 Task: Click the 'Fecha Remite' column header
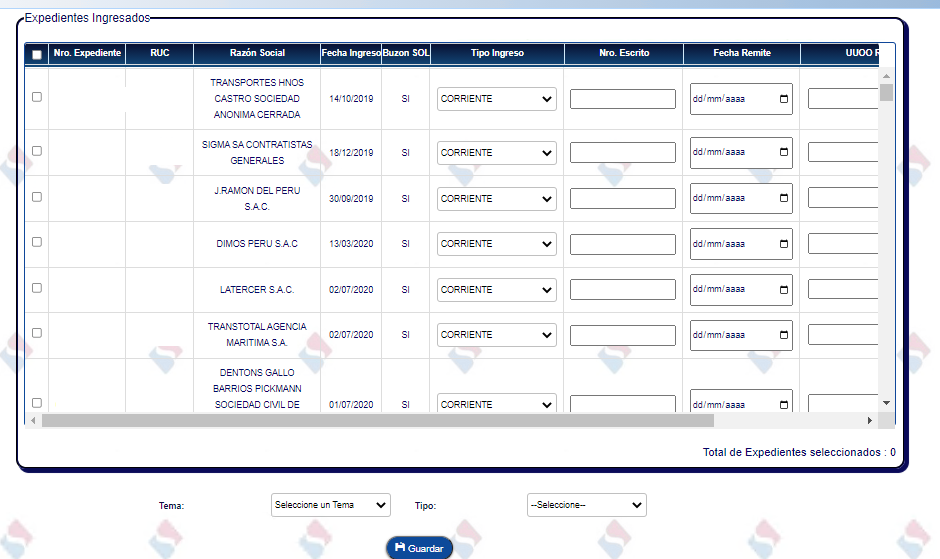click(742, 53)
